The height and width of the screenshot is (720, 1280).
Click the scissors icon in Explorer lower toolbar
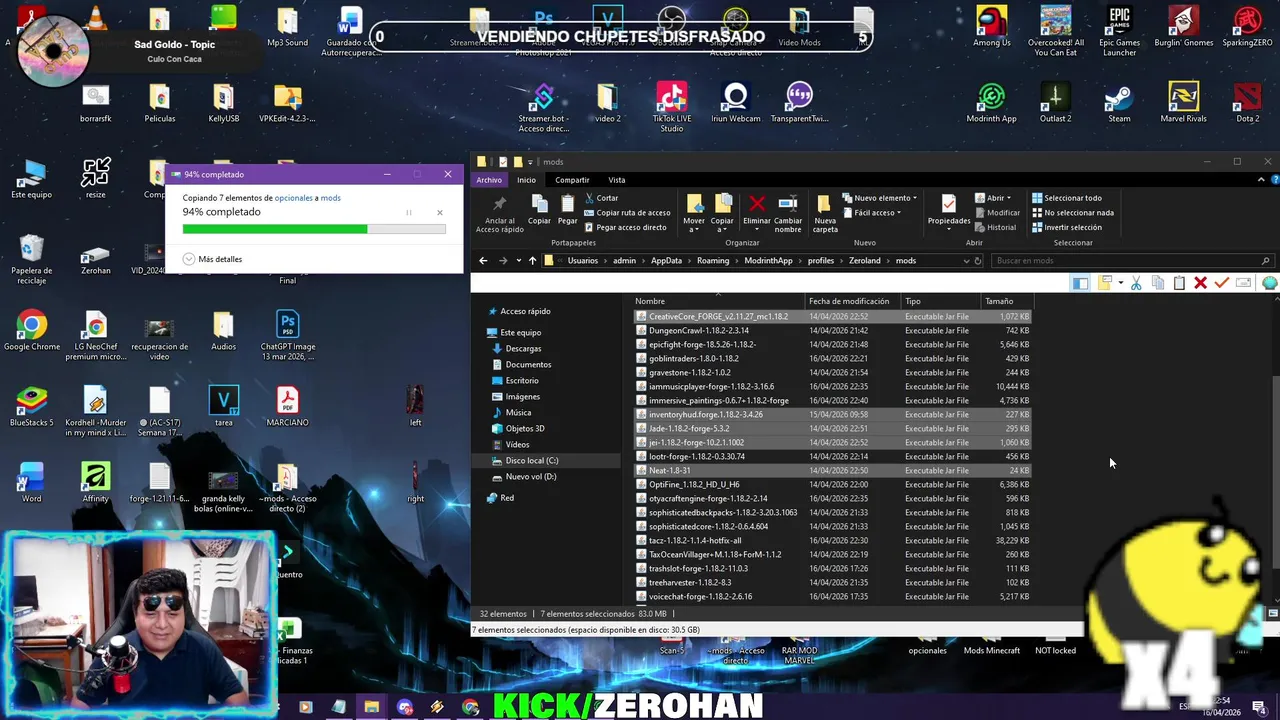pos(1135,284)
